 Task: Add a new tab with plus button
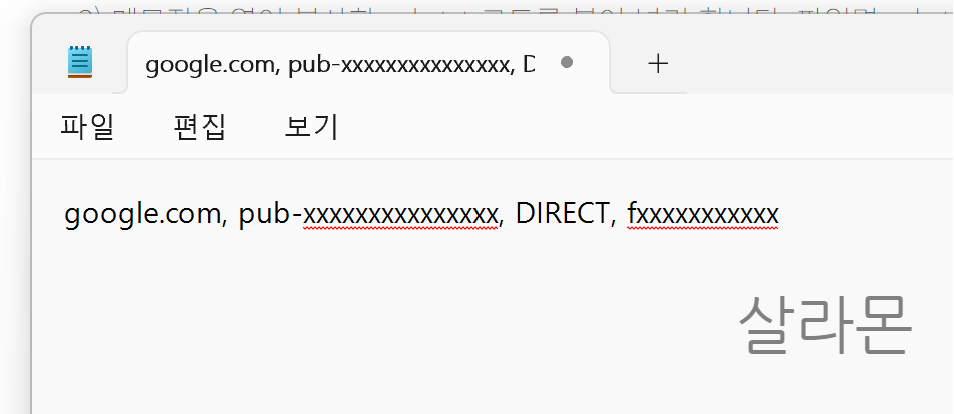658,63
